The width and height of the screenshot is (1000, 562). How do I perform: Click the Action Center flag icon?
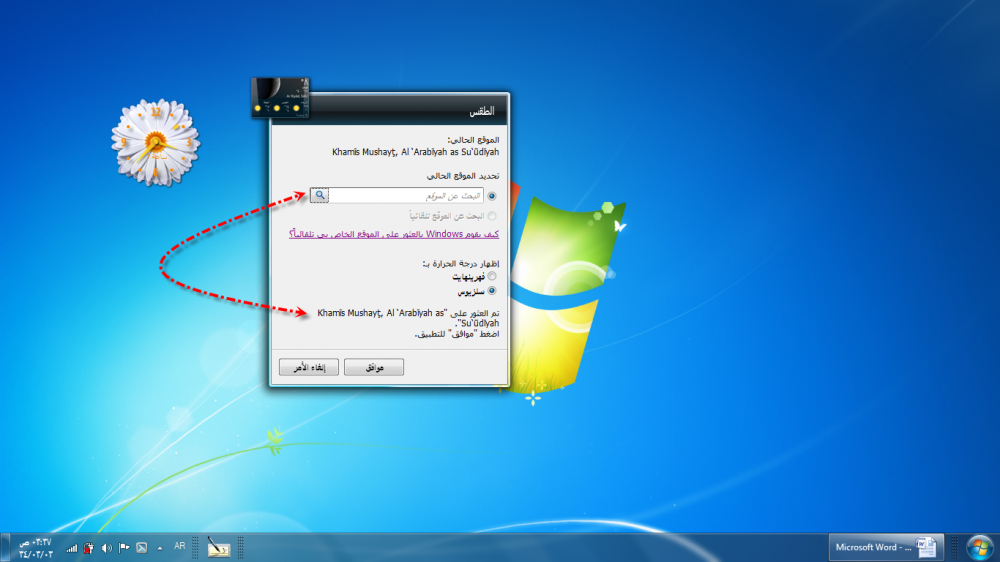[124, 548]
